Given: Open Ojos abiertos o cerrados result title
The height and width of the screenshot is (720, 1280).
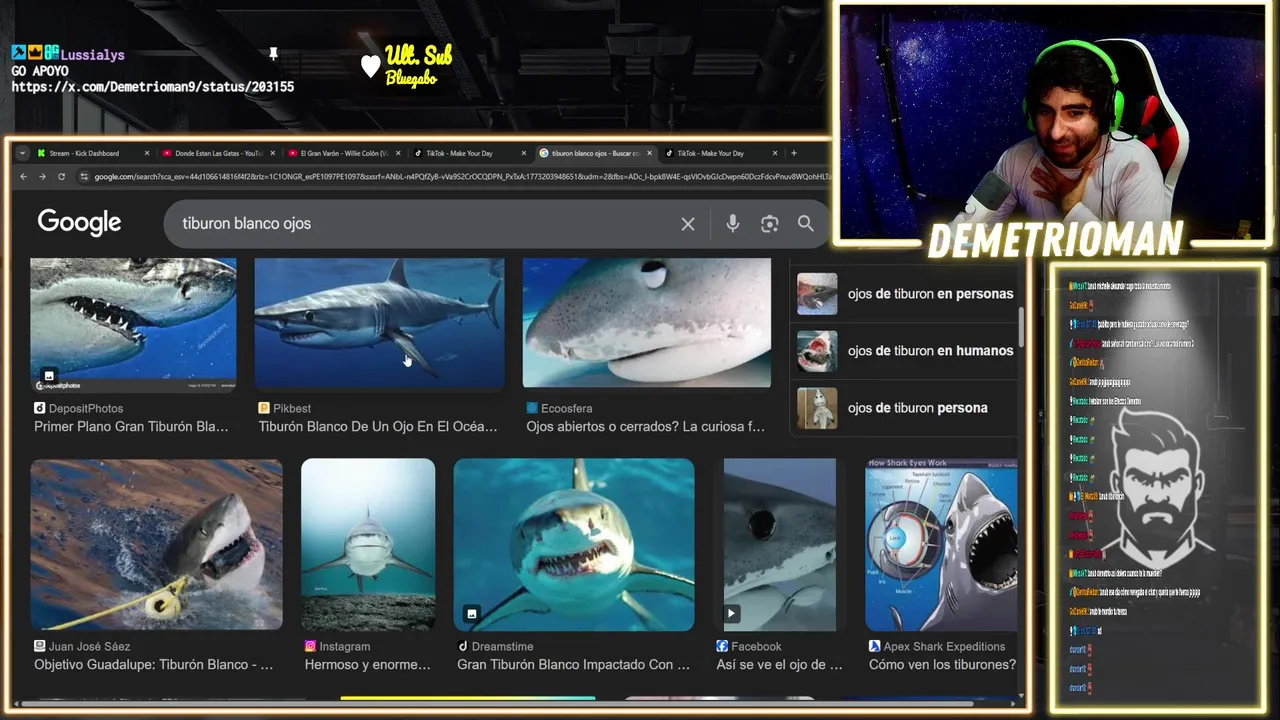Looking at the screenshot, I should point(646,426).
